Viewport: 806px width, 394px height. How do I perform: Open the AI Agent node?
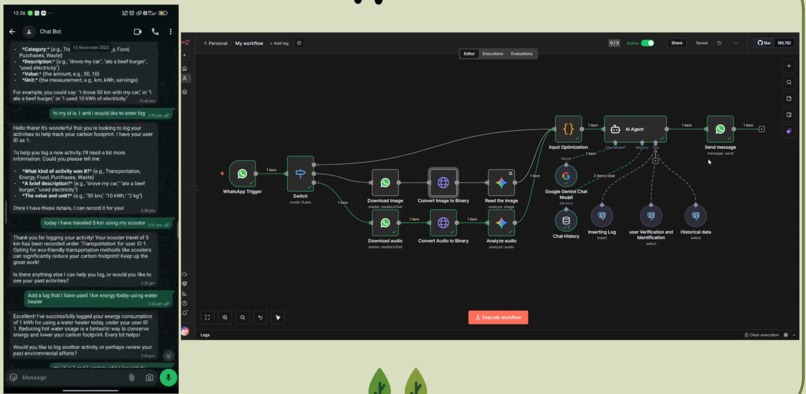(x=635, y=129)
